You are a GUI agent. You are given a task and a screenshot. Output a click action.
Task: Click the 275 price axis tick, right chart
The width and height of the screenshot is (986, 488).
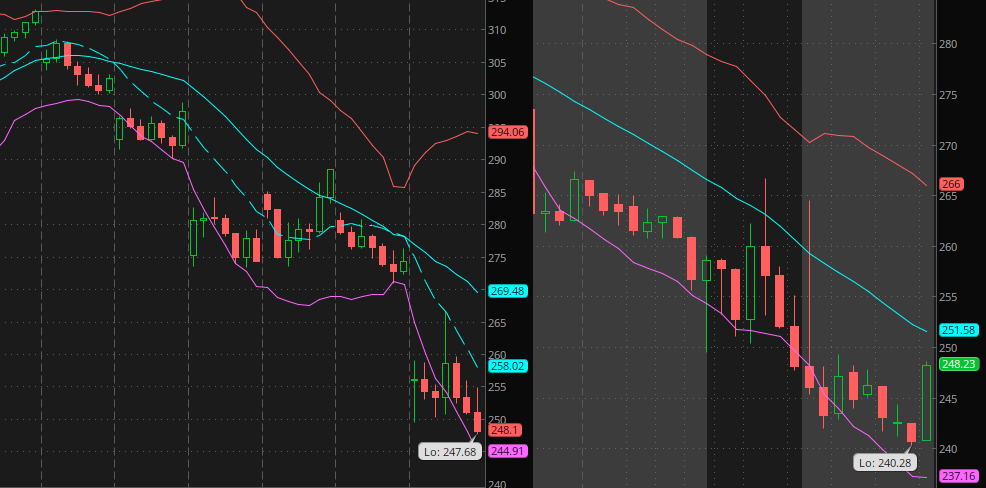point(949,95)
